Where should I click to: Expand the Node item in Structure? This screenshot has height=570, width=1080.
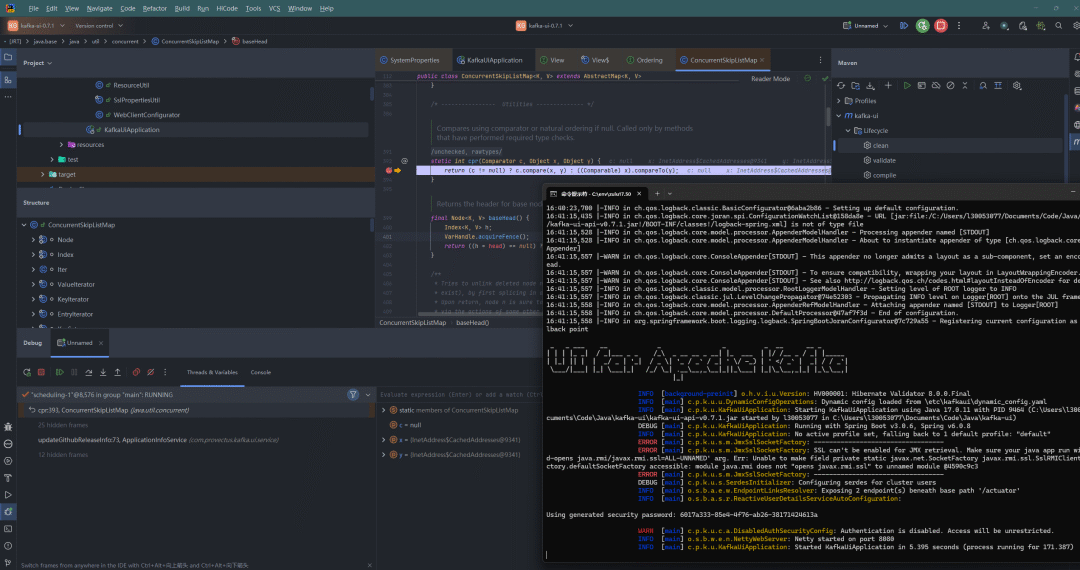(x=33, y=240)
